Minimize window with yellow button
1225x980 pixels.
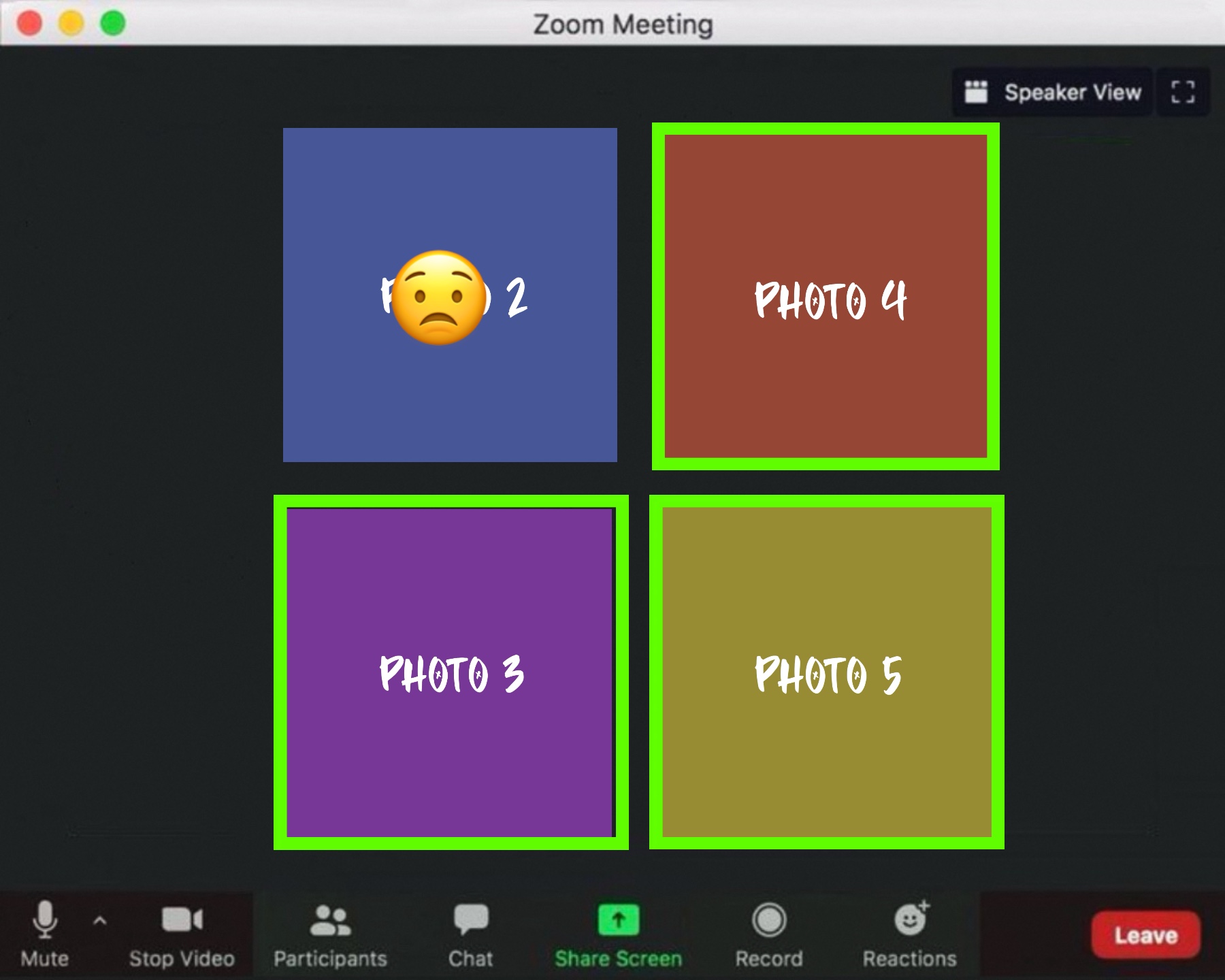[71, 24]
